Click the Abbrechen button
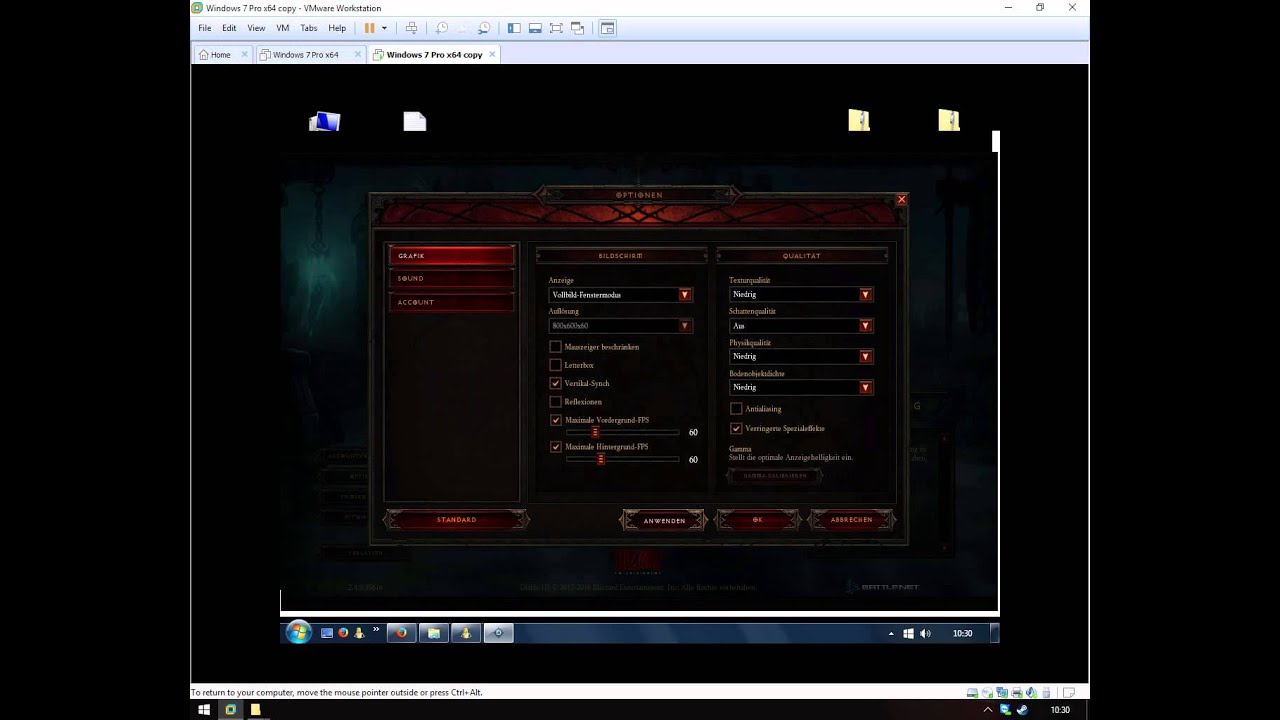The image size is (1280, 720). [x=851, y=520]
